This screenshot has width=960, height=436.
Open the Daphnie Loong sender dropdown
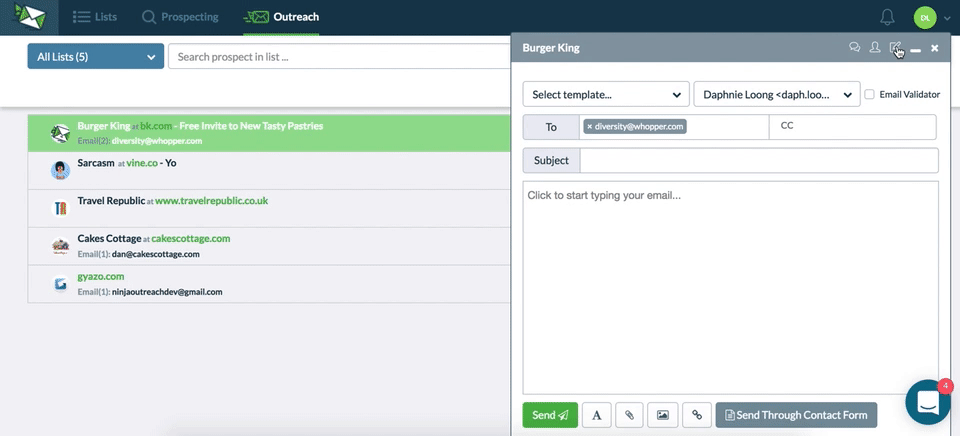776,94
